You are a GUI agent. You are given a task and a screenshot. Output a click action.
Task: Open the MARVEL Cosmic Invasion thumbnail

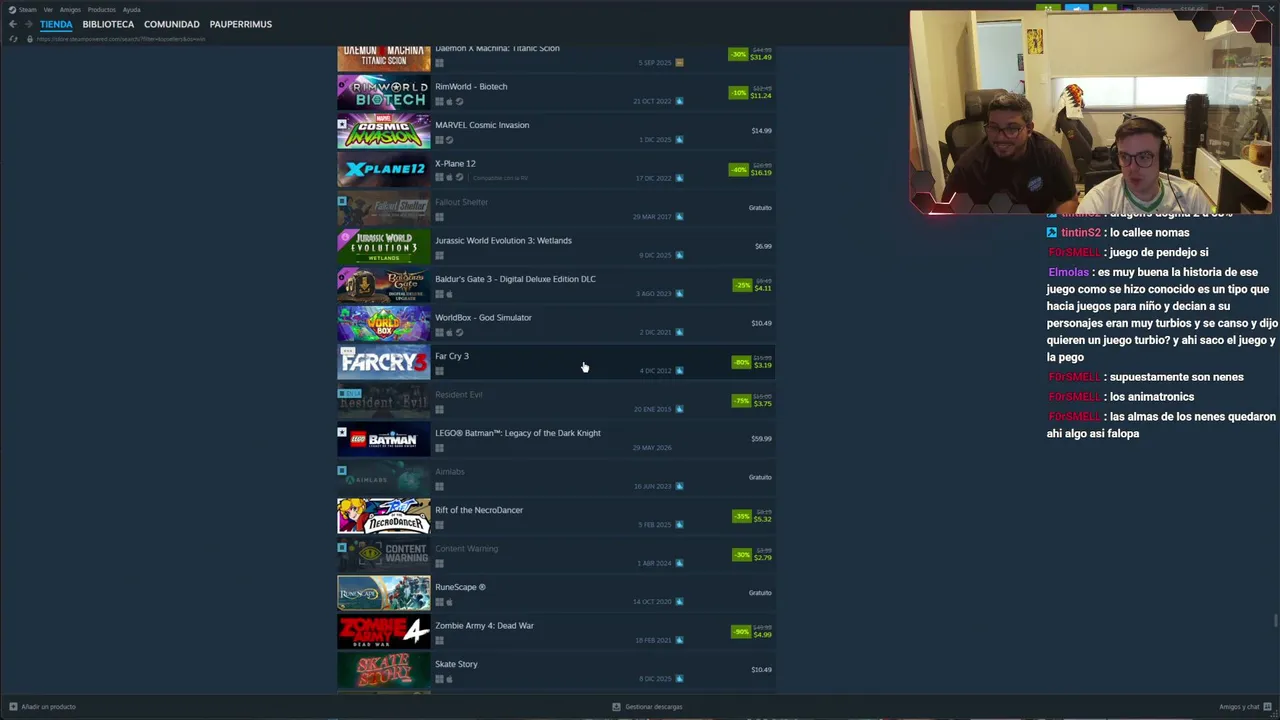384,131
